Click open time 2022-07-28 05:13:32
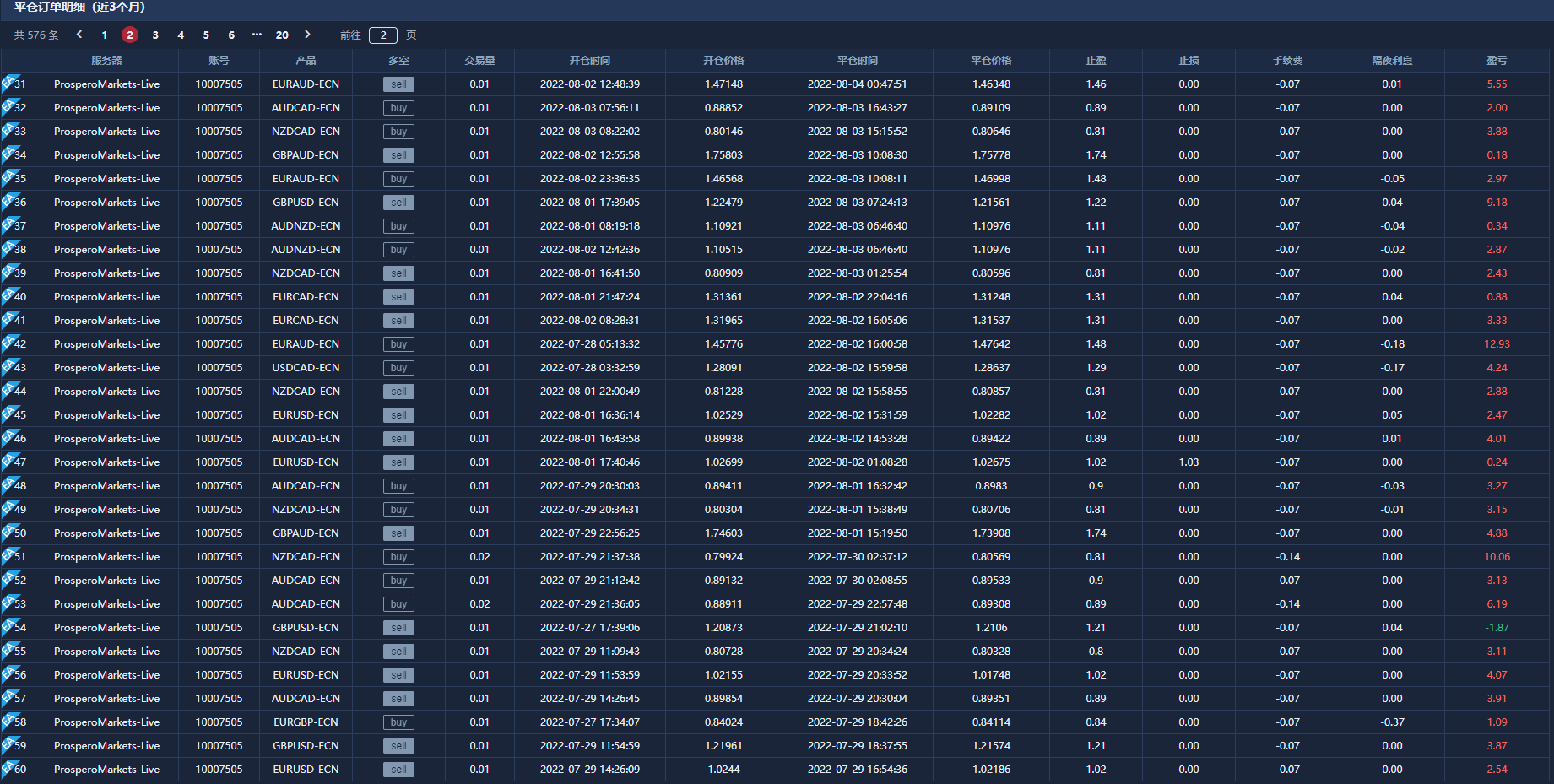Image resolution: width=1554 pixels, height=784 pixels. click(590, 344)
